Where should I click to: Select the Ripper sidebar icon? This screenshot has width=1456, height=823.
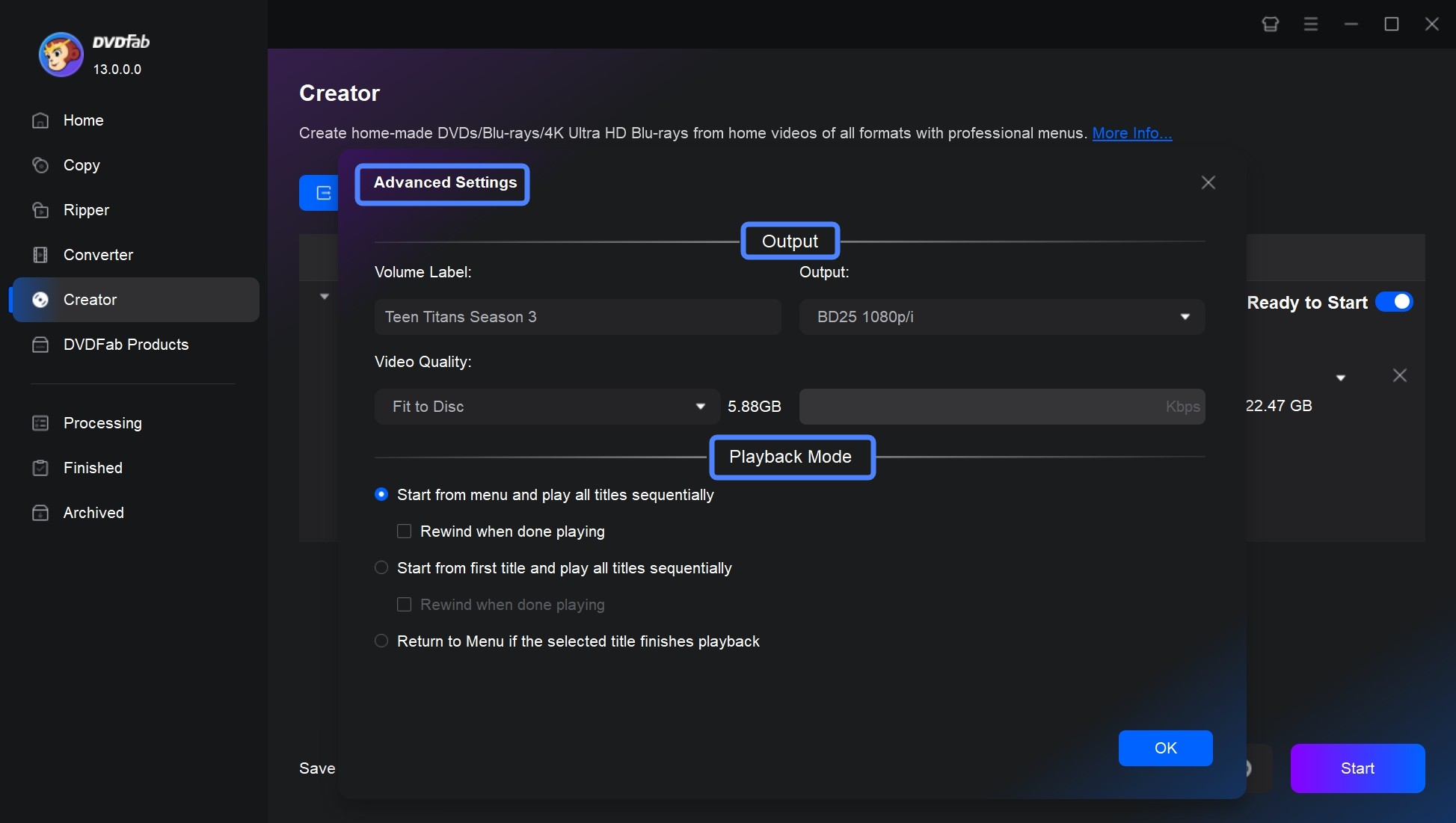pos(40,209)
